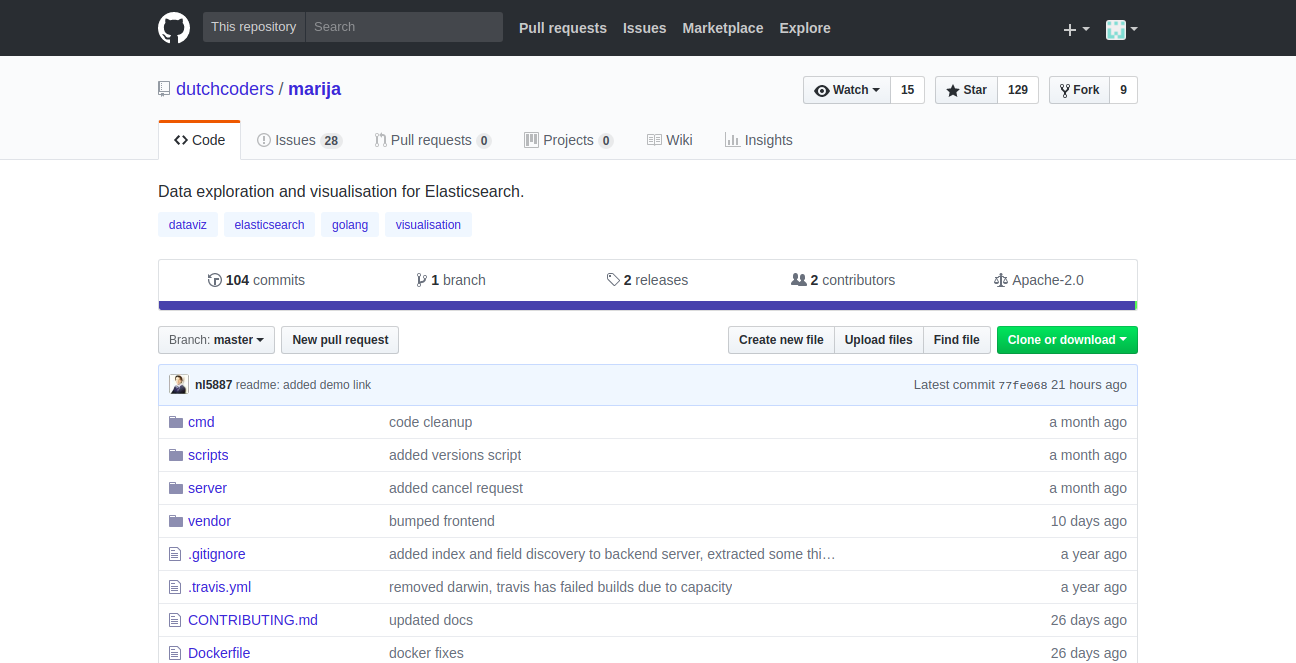This screenshot has width=1296, height=663.
Task: Click the .gitignore file icon
Action: 176,554
